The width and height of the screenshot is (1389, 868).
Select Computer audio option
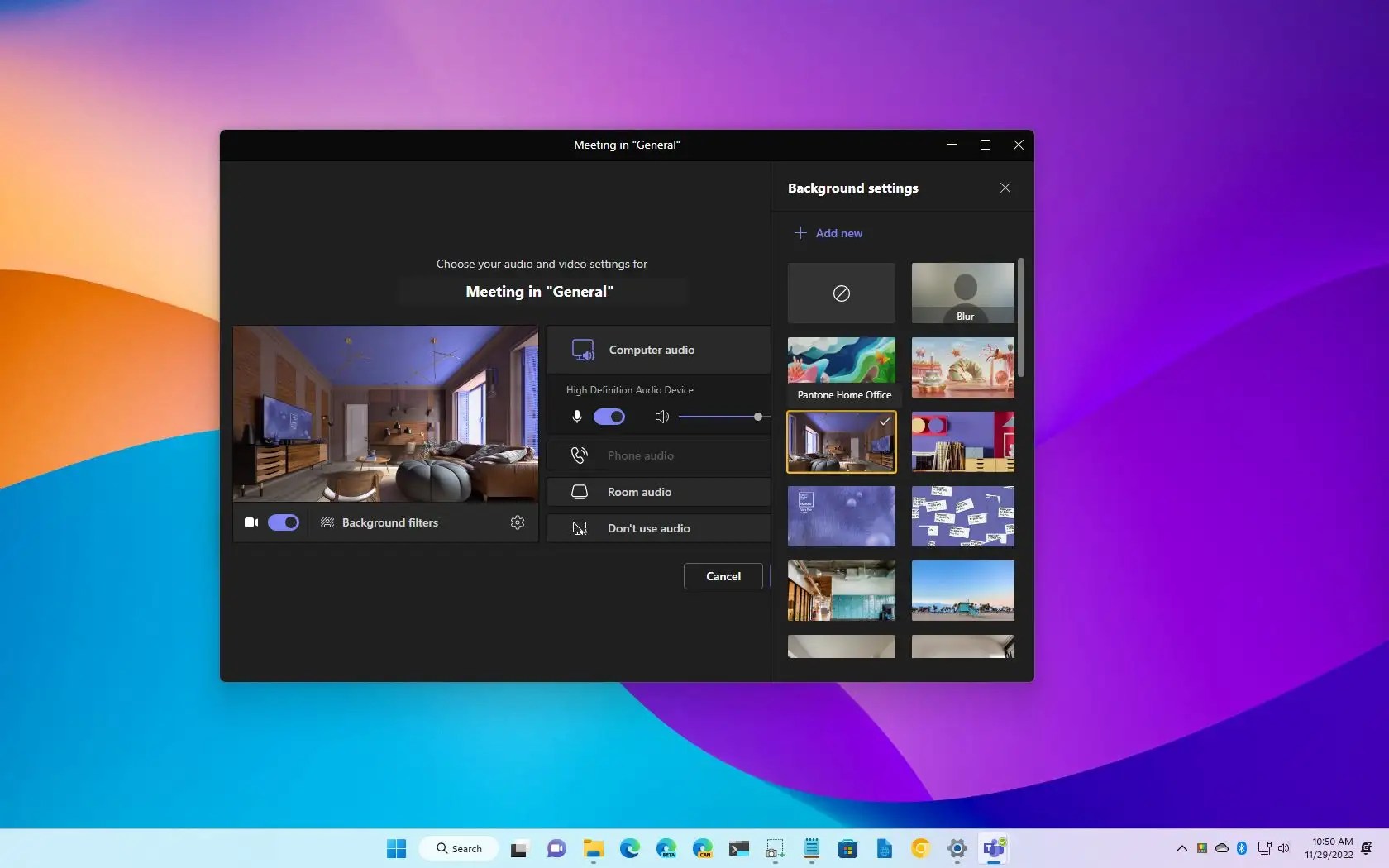[652, 350]
